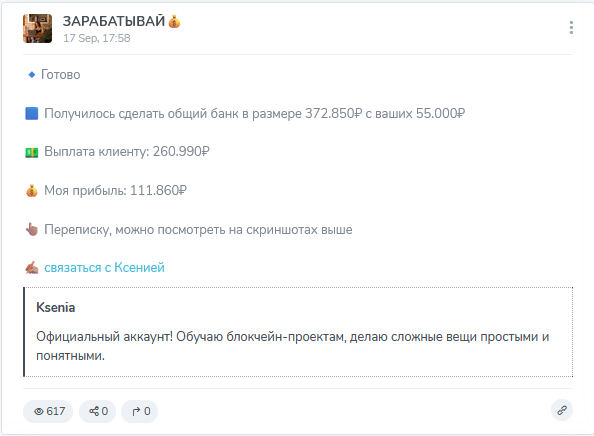Click the pointing hand emoji before Переписку
Image resolution: width=594 pixels, height=436 pixels.
pos(32,229)
